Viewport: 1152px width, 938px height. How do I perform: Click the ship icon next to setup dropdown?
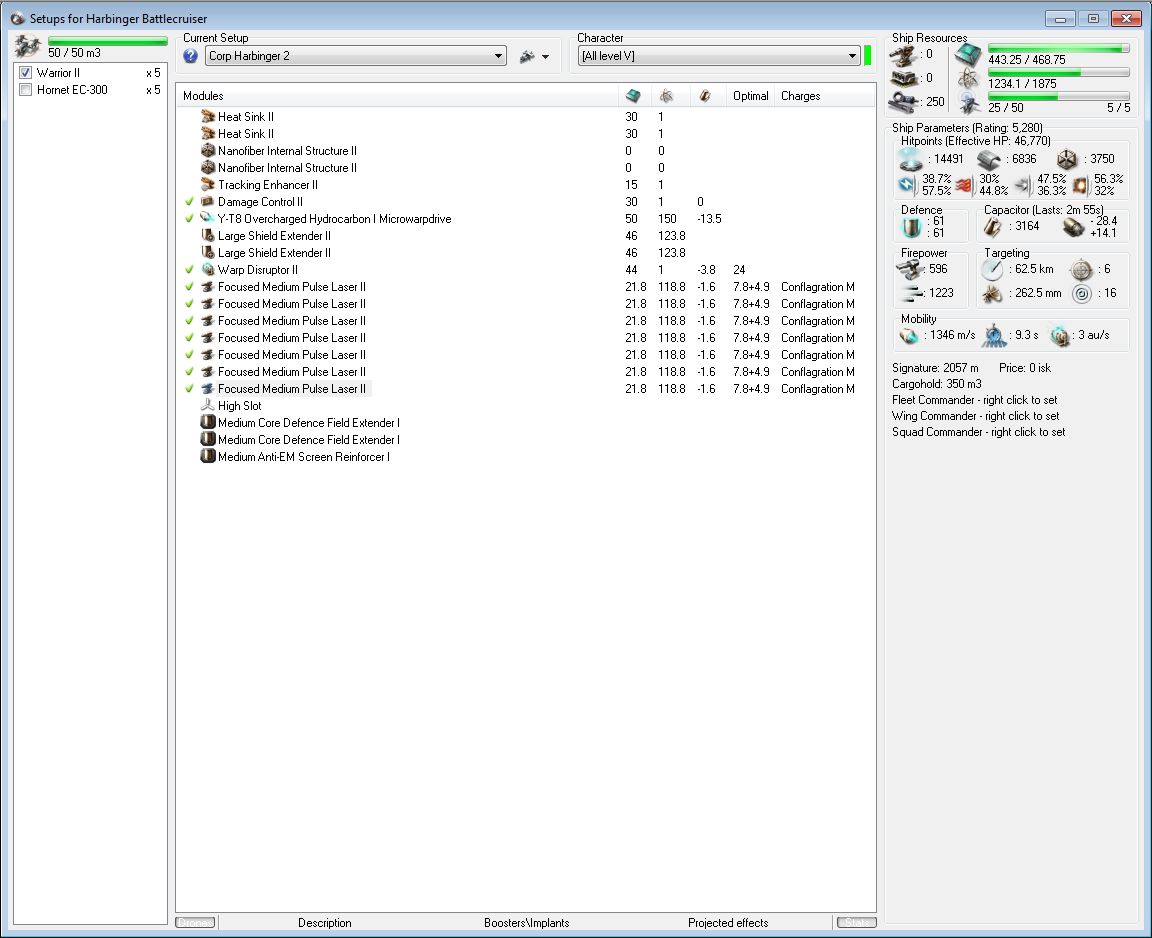pyautogui.click(x=527, y=57)
